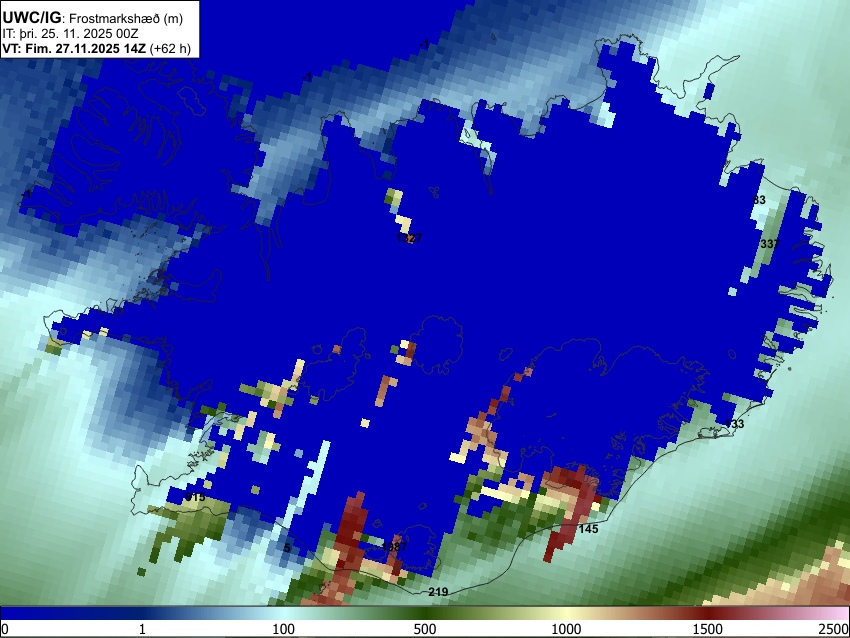The image size is (850, 638).
Task: Click the initial time "IT: þri. 25. 11. 2025 00Z"
Action: 70,34
